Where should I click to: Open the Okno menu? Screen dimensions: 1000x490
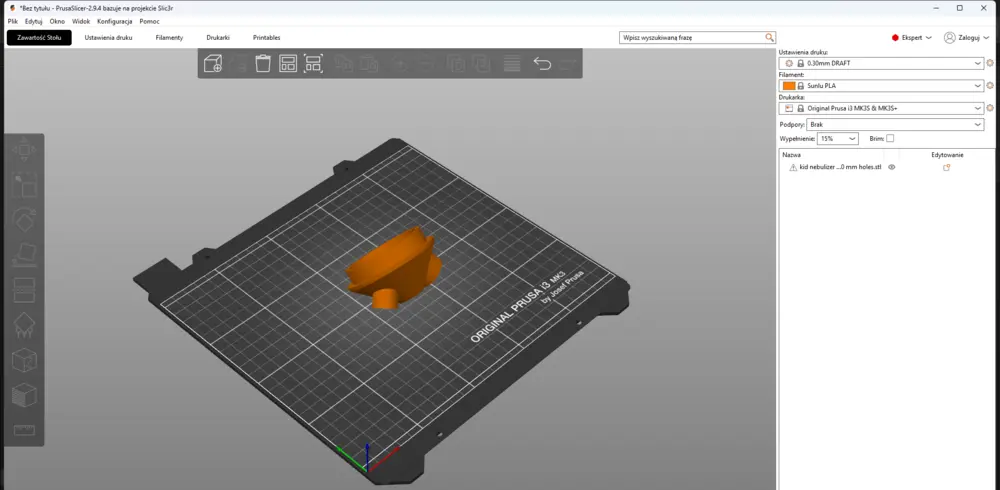tap(57, 21)
